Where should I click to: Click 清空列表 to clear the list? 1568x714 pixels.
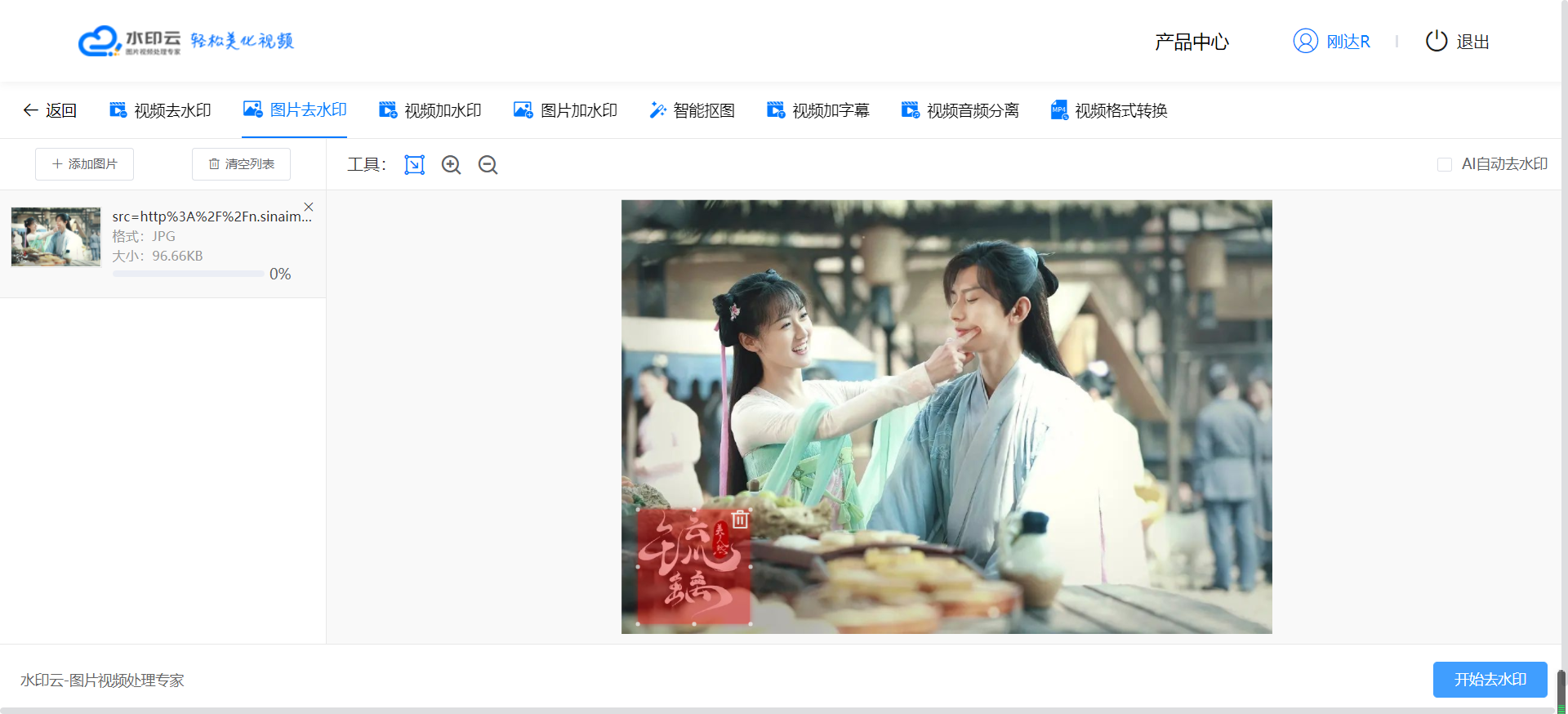pos(241,164)
